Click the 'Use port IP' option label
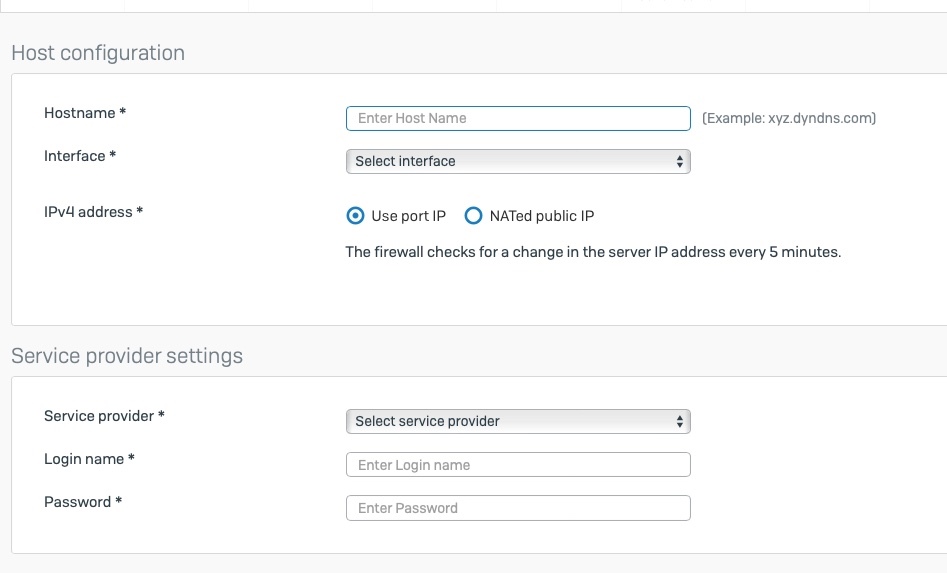 click(x=408, y=216)
